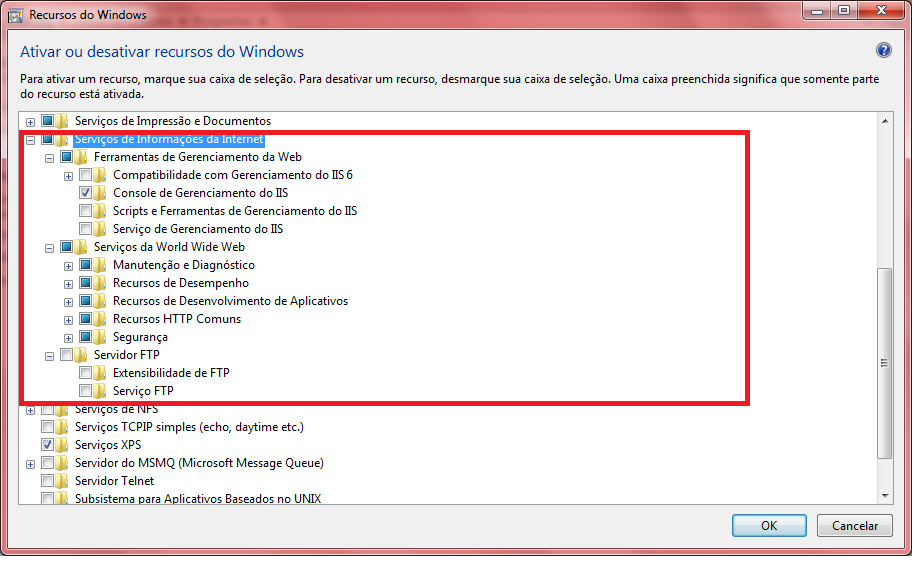Image resolution: width=916 pixels, height=567 pixels.
Task: Click the folder icon next to Servidor Telnet
Action: click(x=63, y=481)
